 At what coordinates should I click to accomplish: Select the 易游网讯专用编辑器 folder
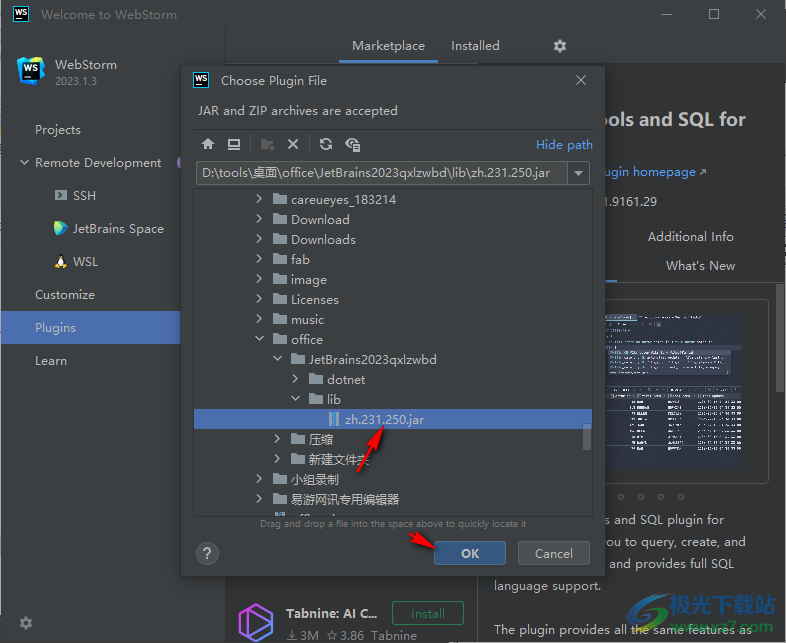345,499
